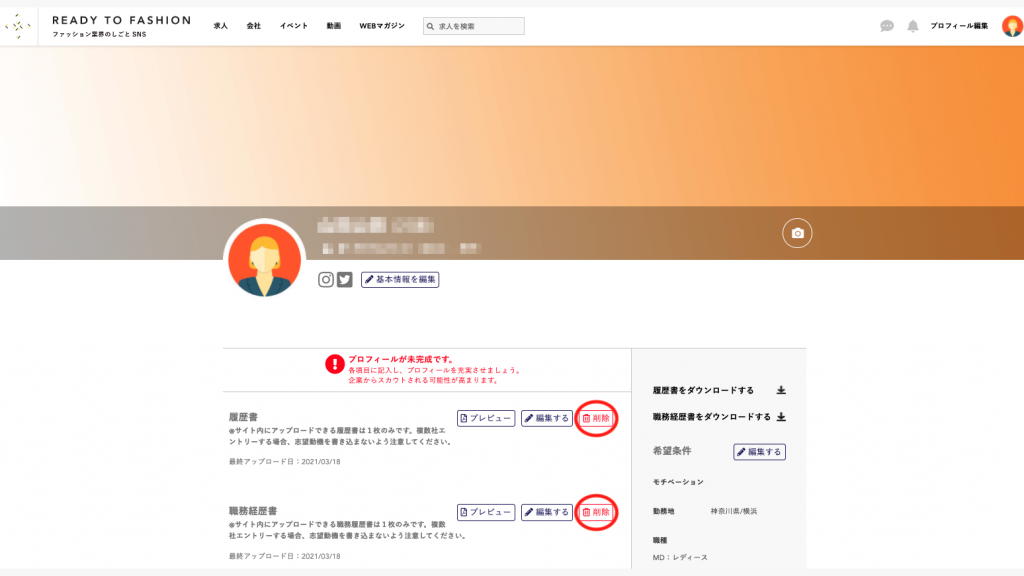Download the 履歴書 via the download icon
The image size is (1024, 576).
coord(781,391)
